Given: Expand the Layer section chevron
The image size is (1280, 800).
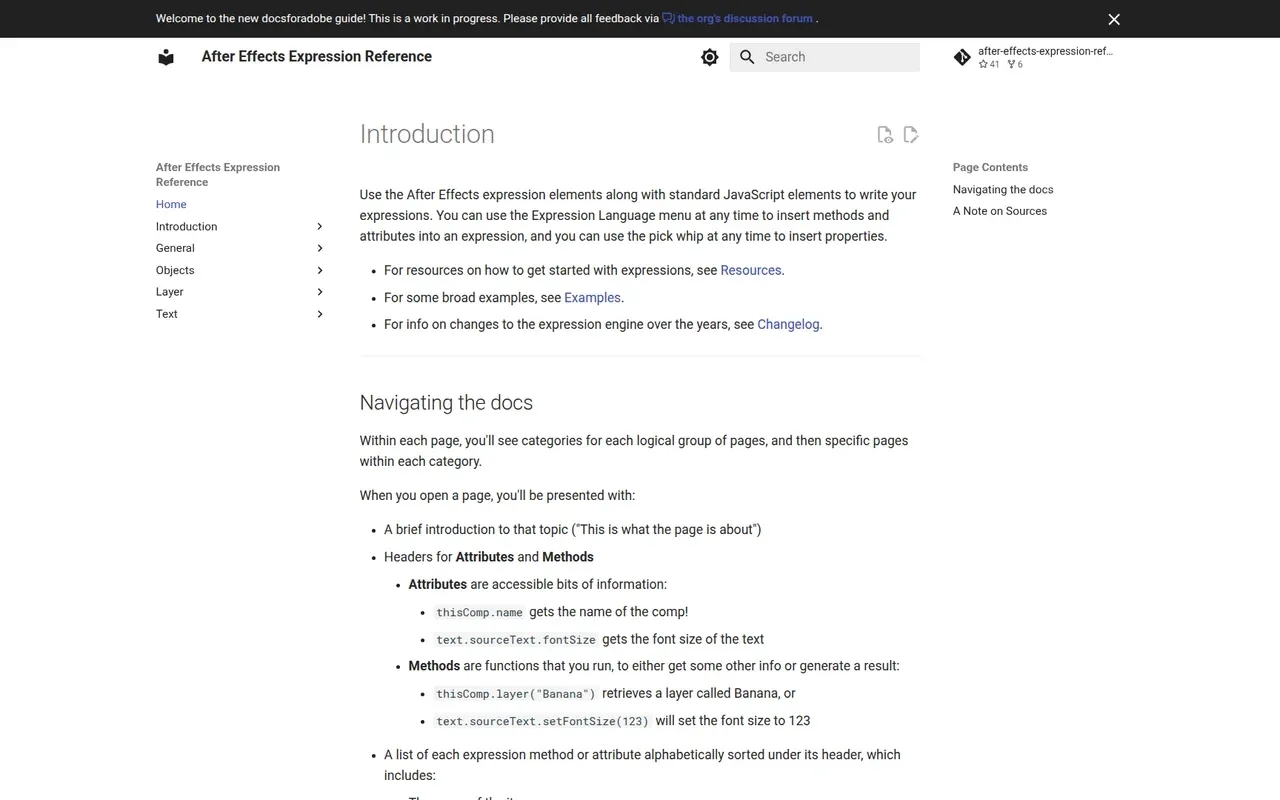Looking at the screenshot, I should [320, 292].
